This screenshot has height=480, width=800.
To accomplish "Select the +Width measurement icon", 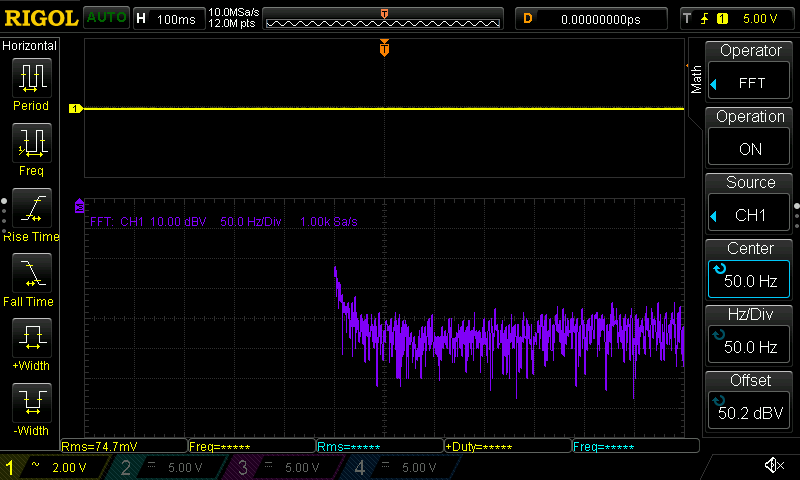I will click(30, 339).
